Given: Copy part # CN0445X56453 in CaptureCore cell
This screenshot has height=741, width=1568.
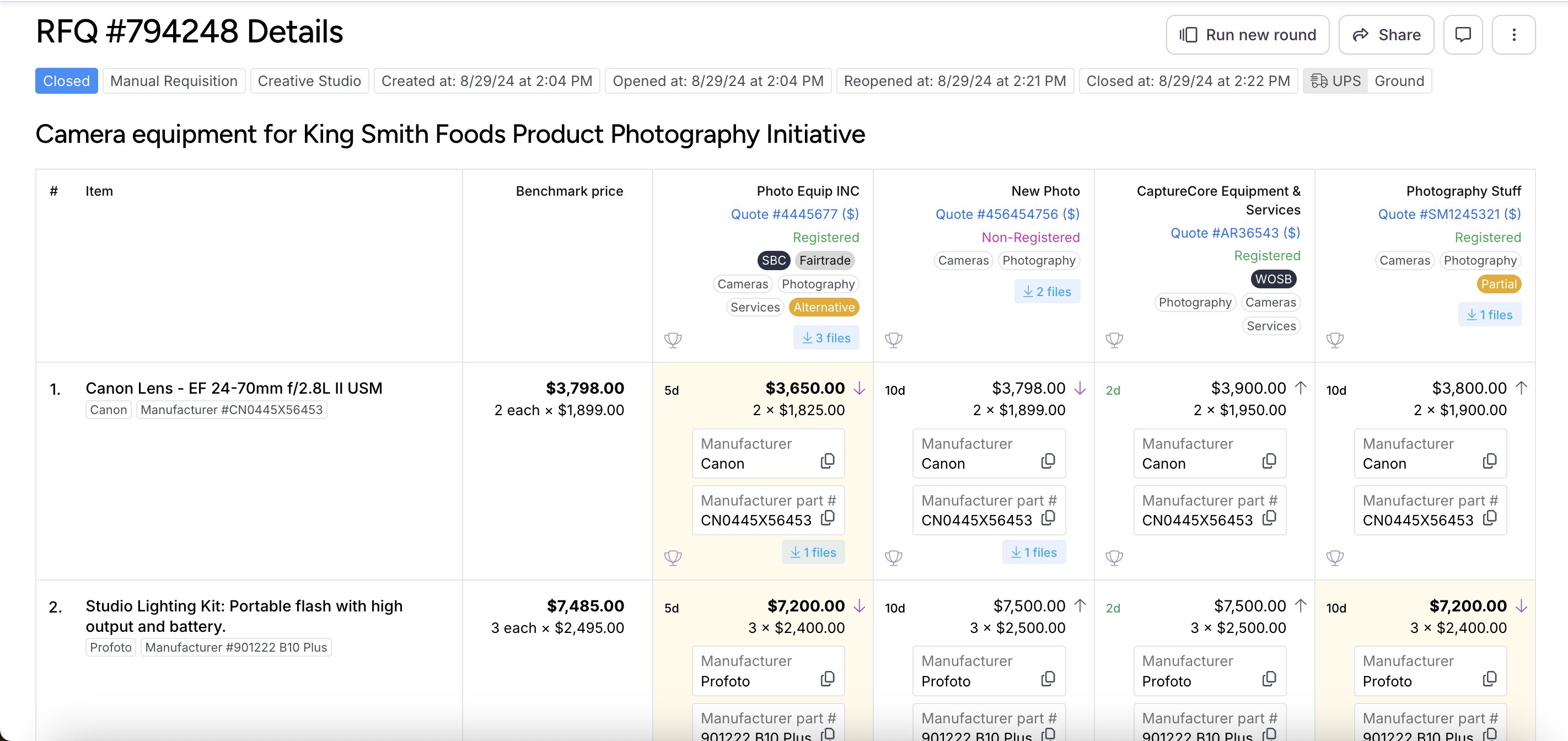Looking at the screenshot, I should tap(1269, 518).
